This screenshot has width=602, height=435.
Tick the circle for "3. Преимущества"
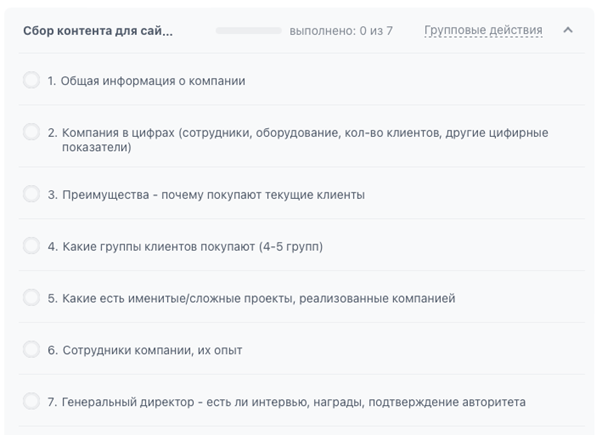pos(31,194)
